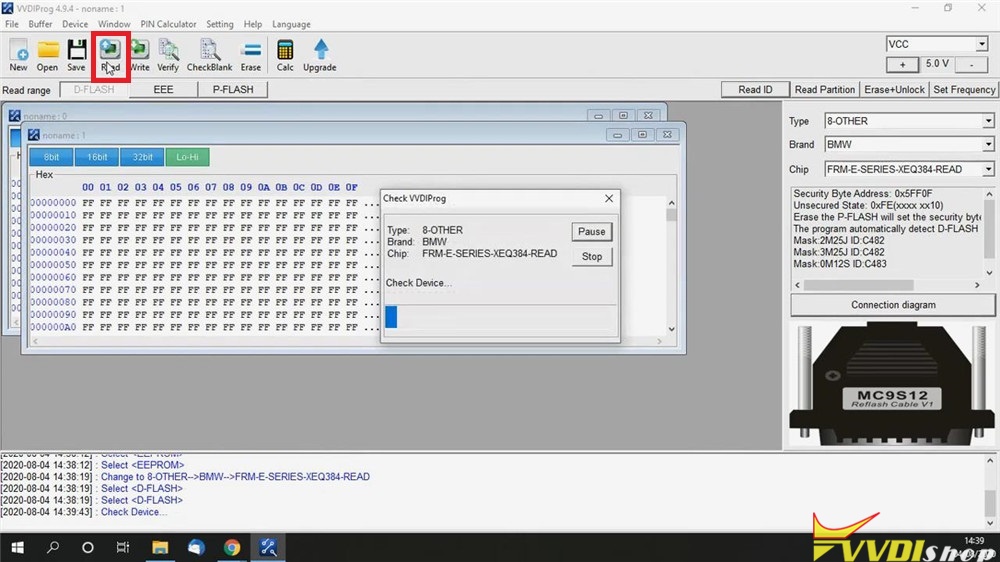Click the Read Partition button
The height and width of the screenshot is (562, 1000).
click(825, 89)
